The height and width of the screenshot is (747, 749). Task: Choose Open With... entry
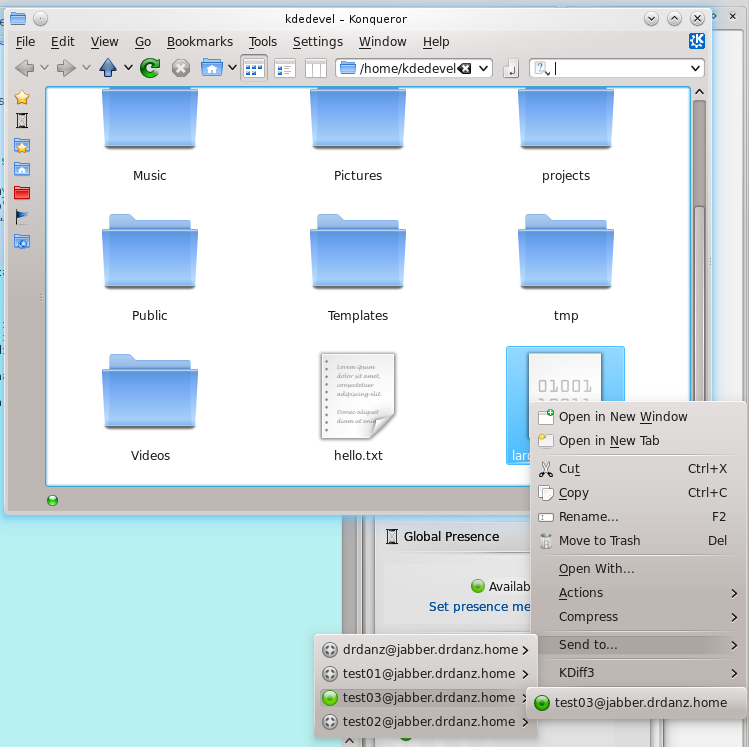click(638, 568)
